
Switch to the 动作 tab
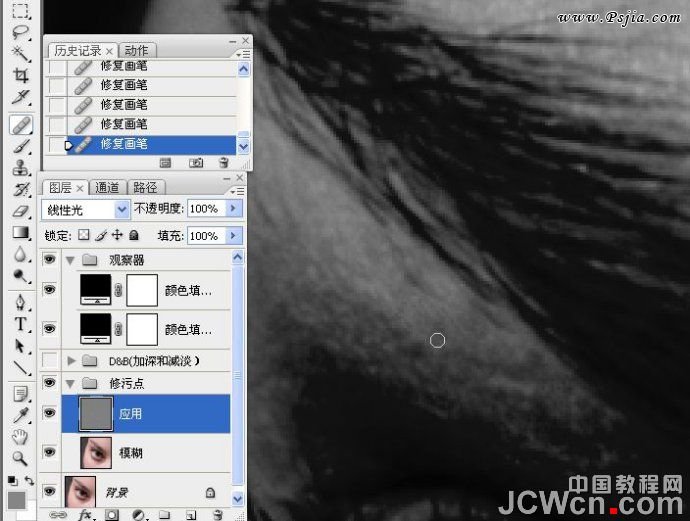pos(136,51)
